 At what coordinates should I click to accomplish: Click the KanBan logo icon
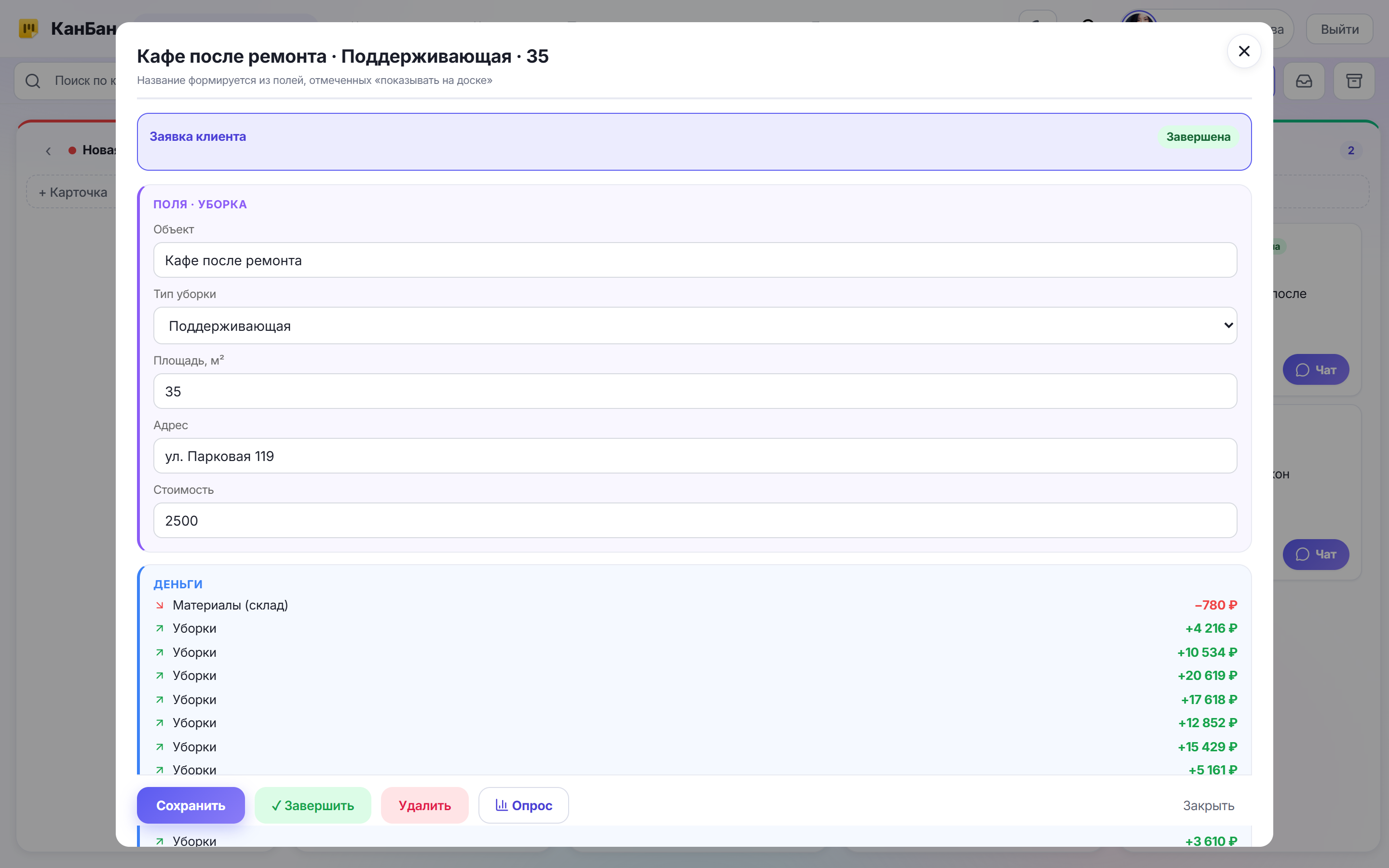click(x=28, y=29)
